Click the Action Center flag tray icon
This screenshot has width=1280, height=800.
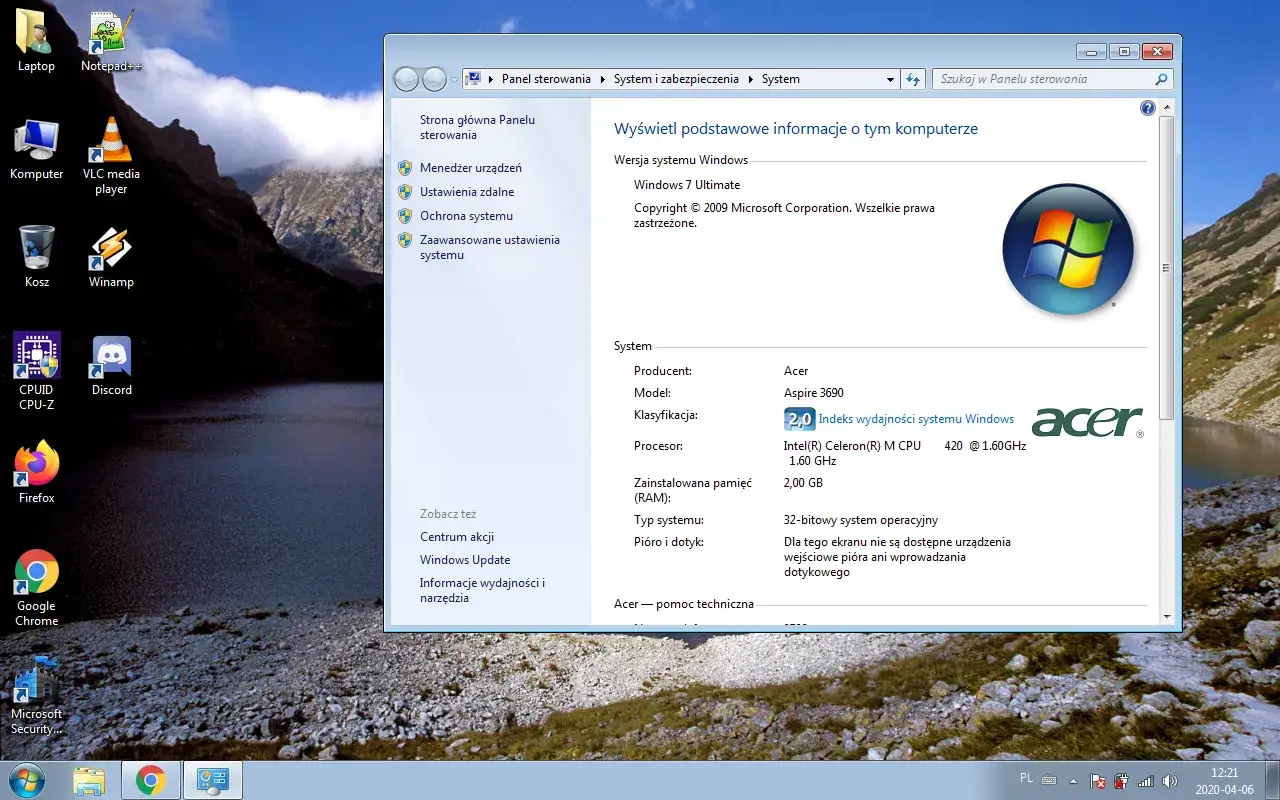tap(1098, 781)
